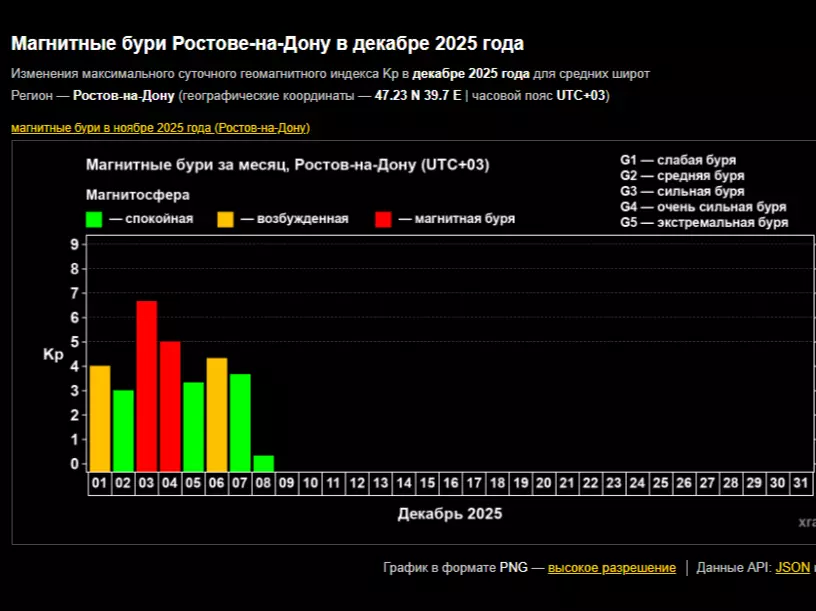Open the 'высокое разрешение' PNG link
The image size is (816, 611).
coord(611,566)
